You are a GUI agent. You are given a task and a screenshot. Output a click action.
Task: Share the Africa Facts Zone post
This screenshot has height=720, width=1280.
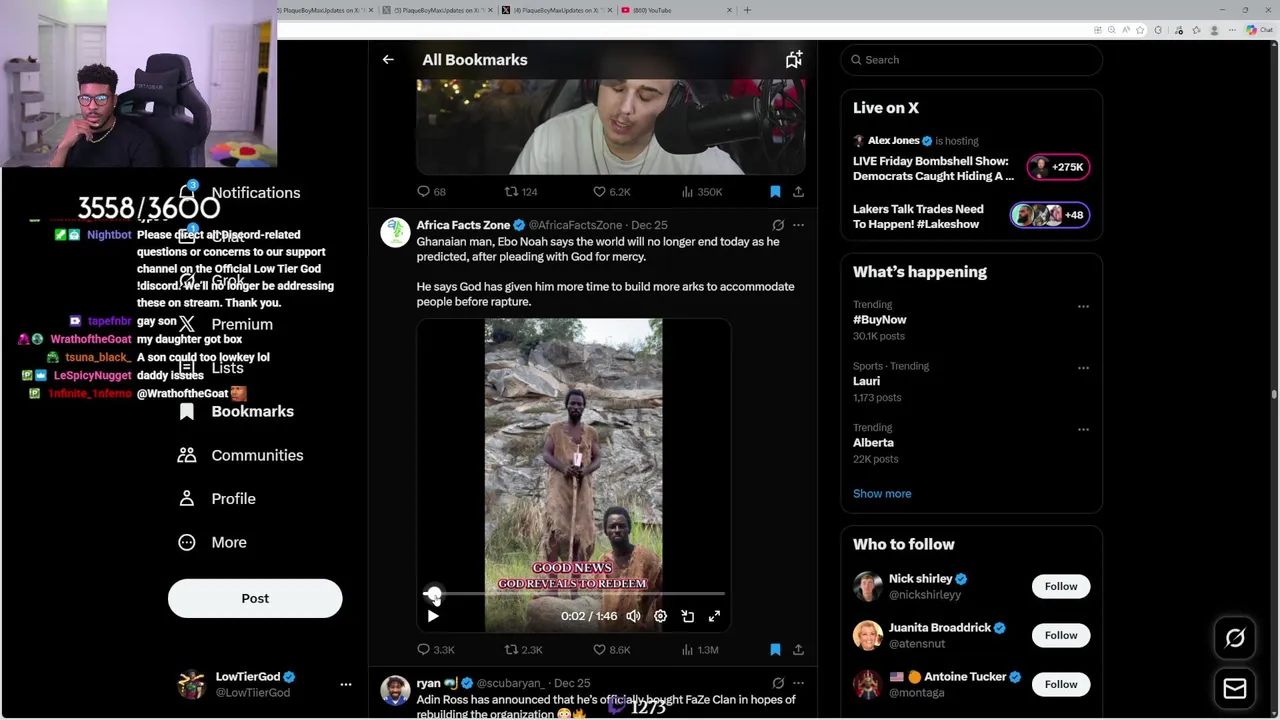798,650
